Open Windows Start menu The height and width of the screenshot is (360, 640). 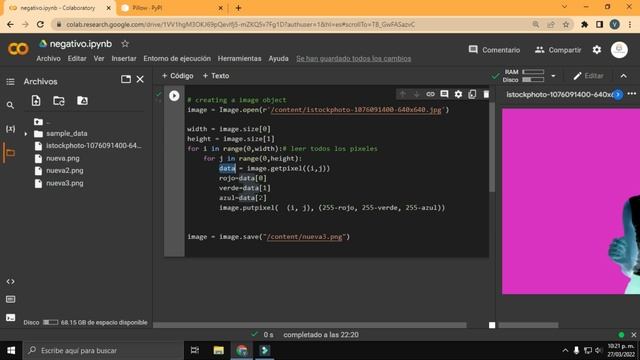(11, 351)
